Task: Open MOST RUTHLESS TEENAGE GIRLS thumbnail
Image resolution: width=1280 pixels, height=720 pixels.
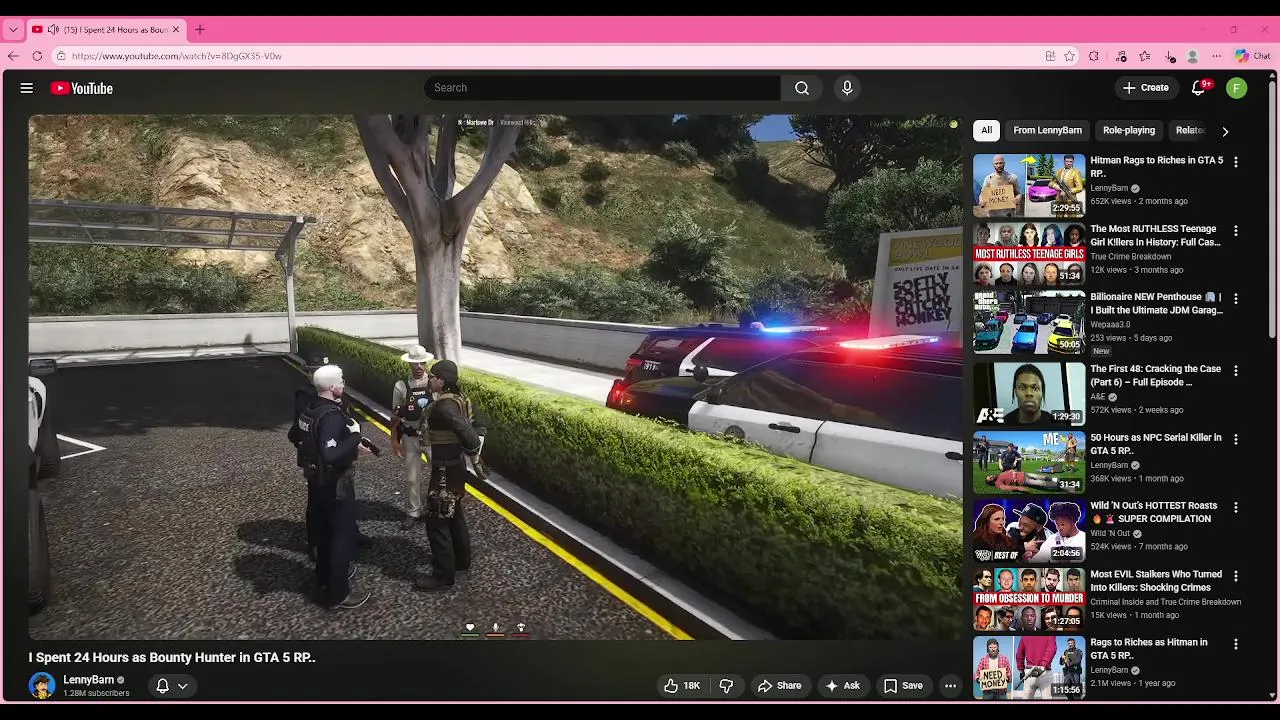Action: 1029,254
